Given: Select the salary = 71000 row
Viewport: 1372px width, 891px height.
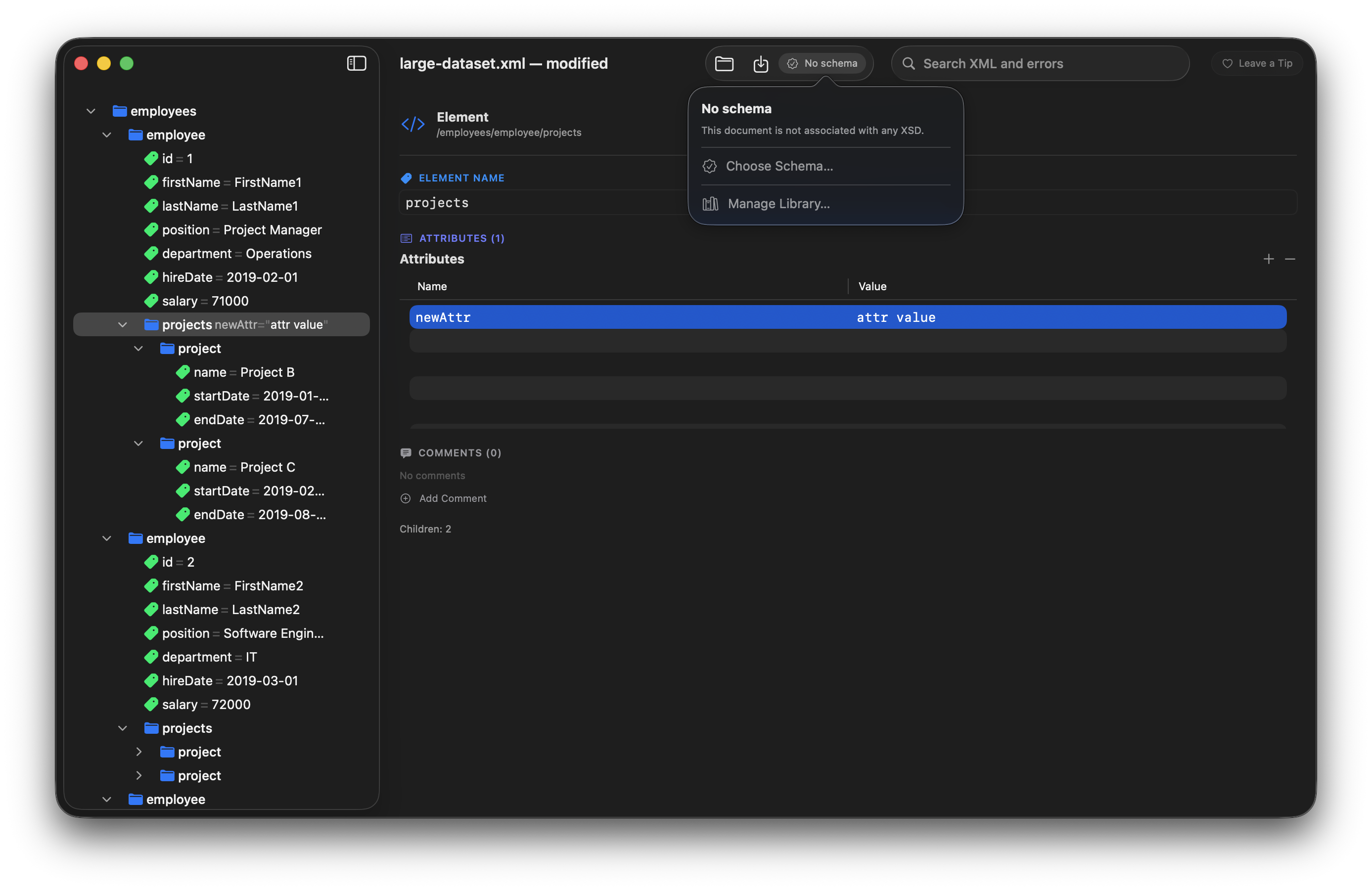Looking at the screenshot, I should point(222,301).
